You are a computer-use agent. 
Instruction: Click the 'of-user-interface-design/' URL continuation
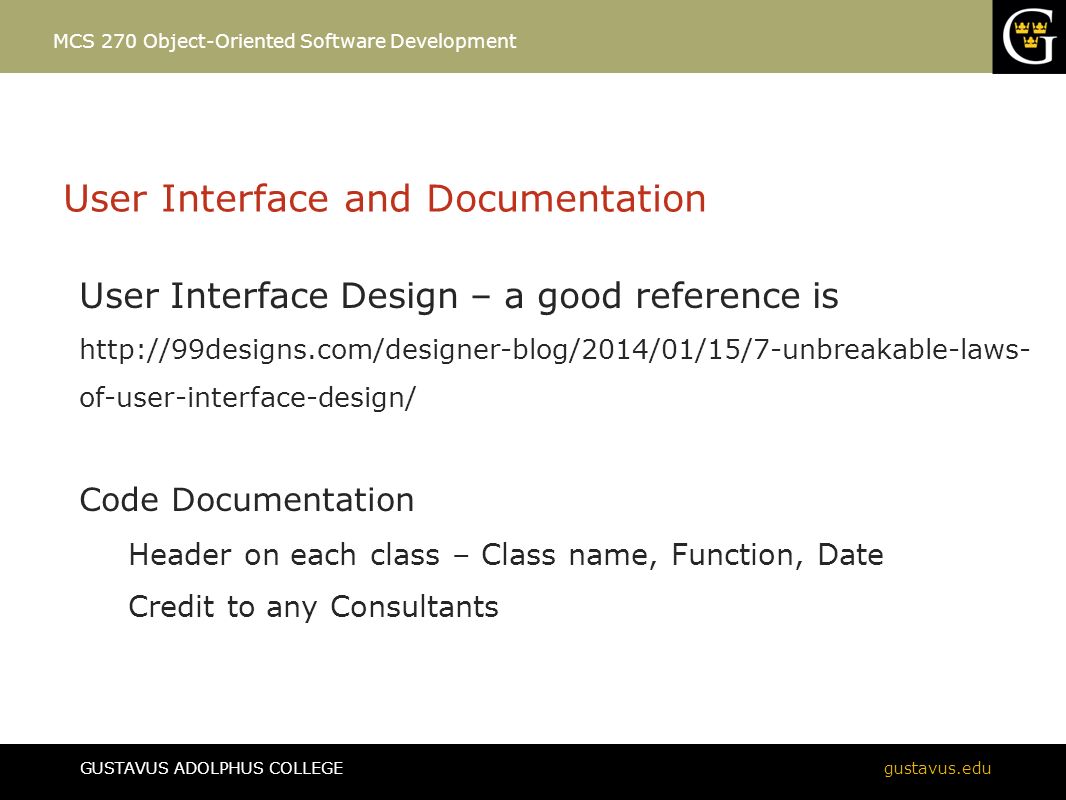tap(247, 398)
